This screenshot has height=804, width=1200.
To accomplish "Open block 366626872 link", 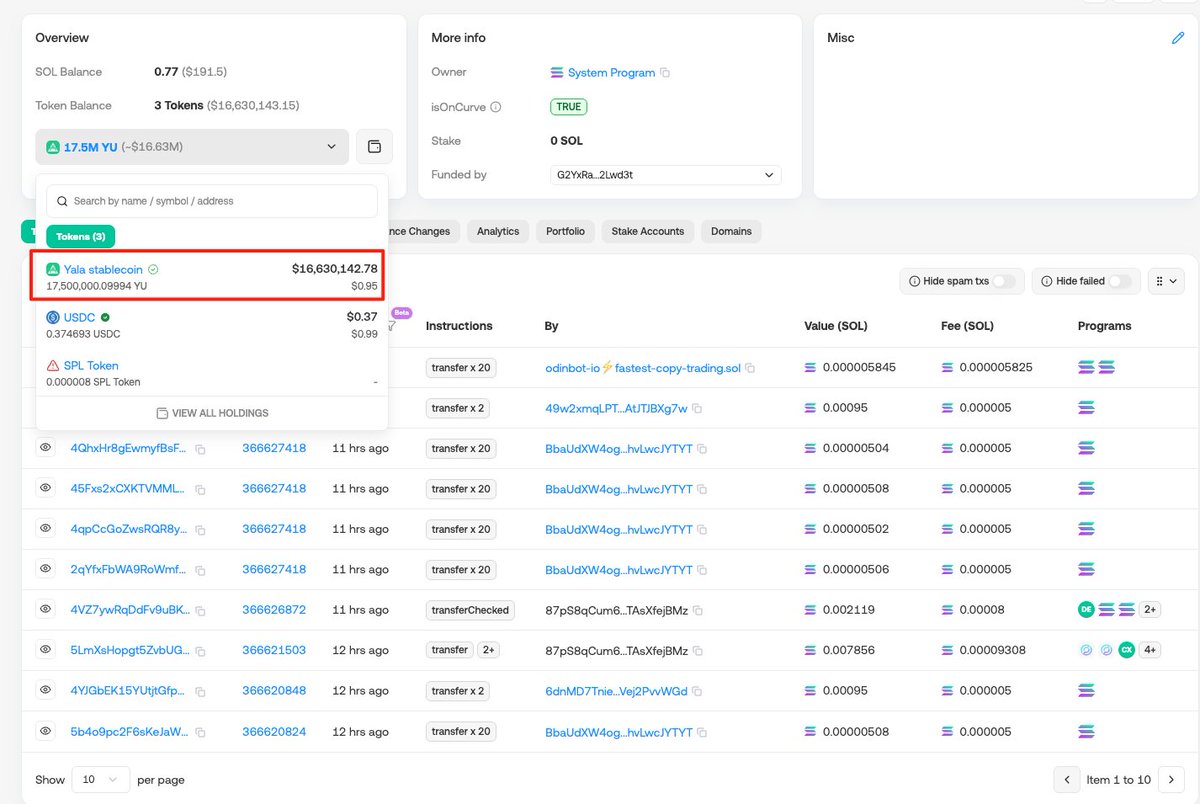I will click(274, 610).
